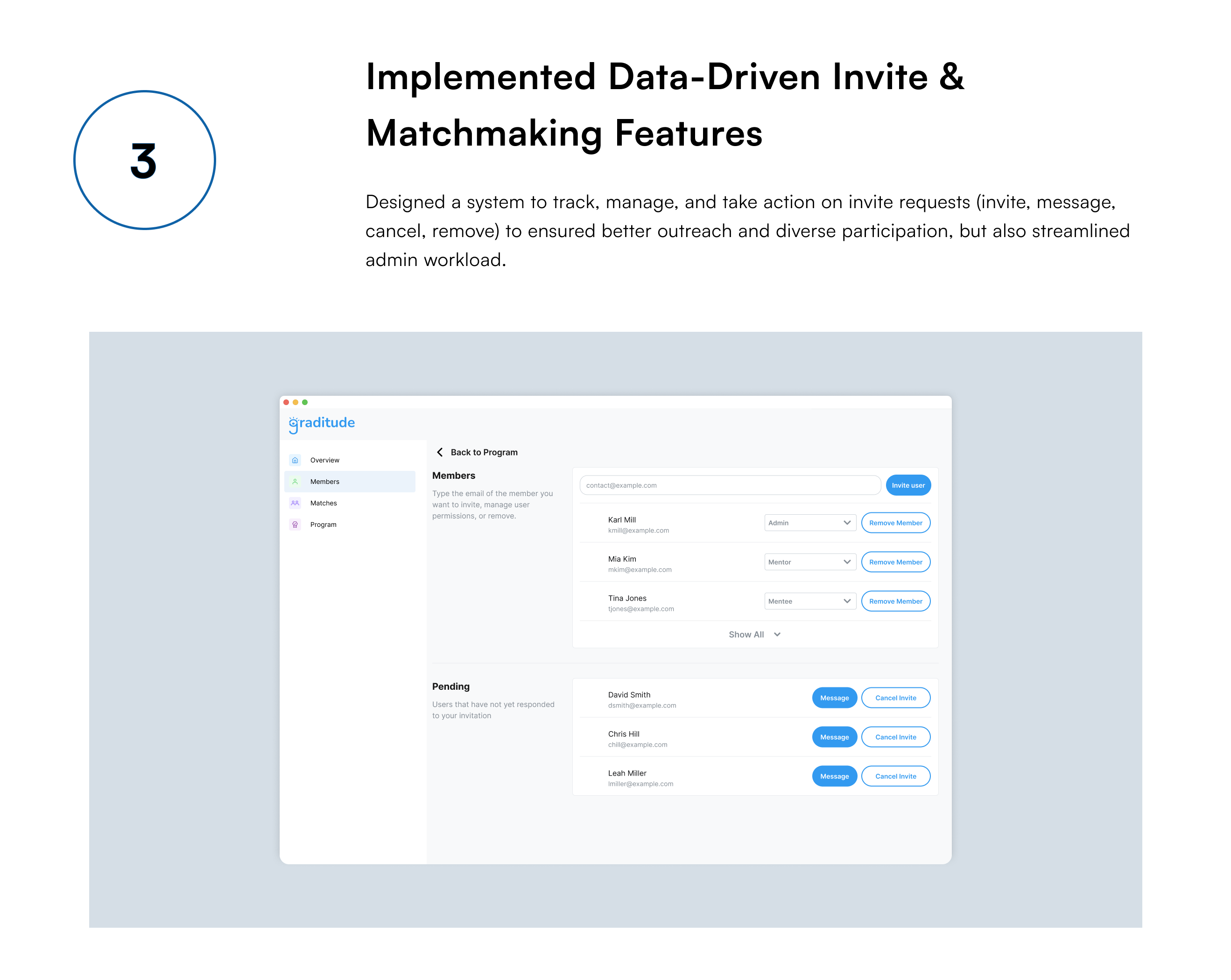Remove member Mia Kim
The image size is (1231, 980).
click(895, 562)
